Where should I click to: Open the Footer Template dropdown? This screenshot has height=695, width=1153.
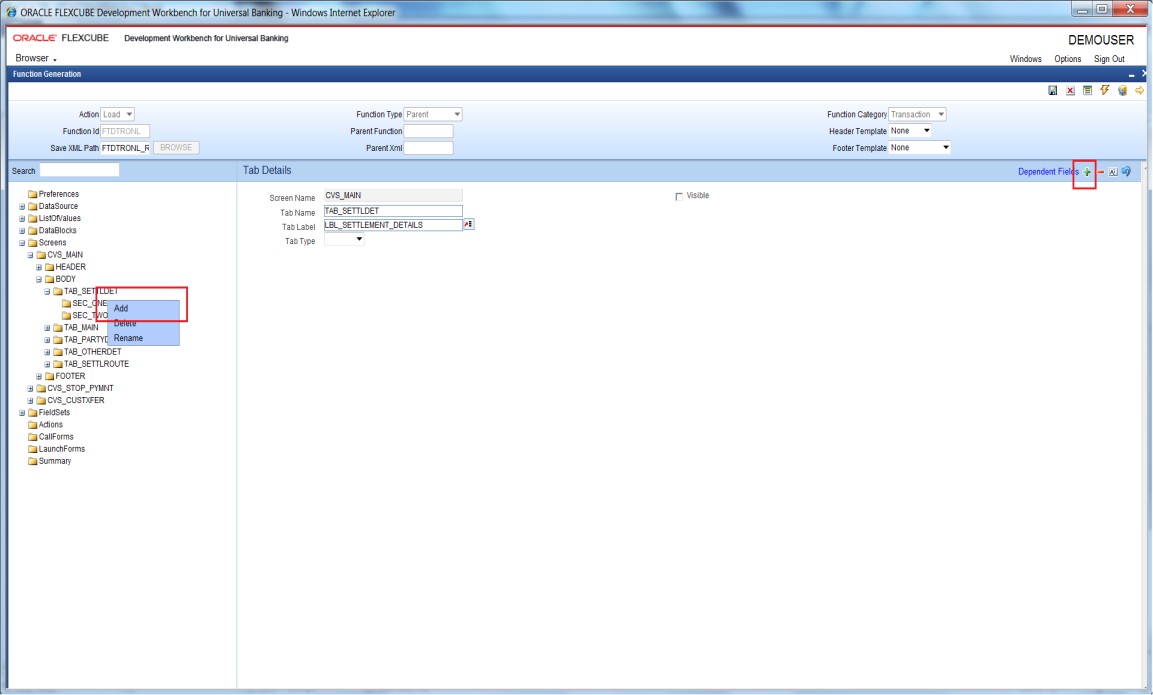tap(920, 148)
